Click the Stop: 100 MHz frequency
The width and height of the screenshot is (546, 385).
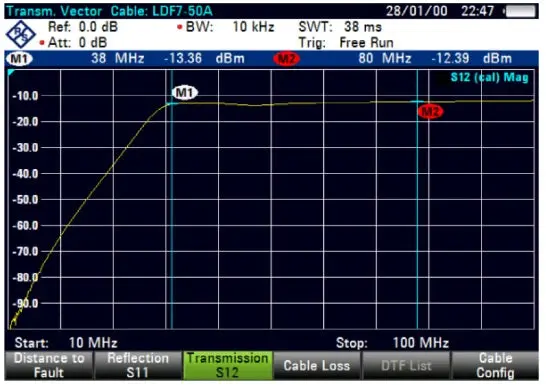(392, 343)
